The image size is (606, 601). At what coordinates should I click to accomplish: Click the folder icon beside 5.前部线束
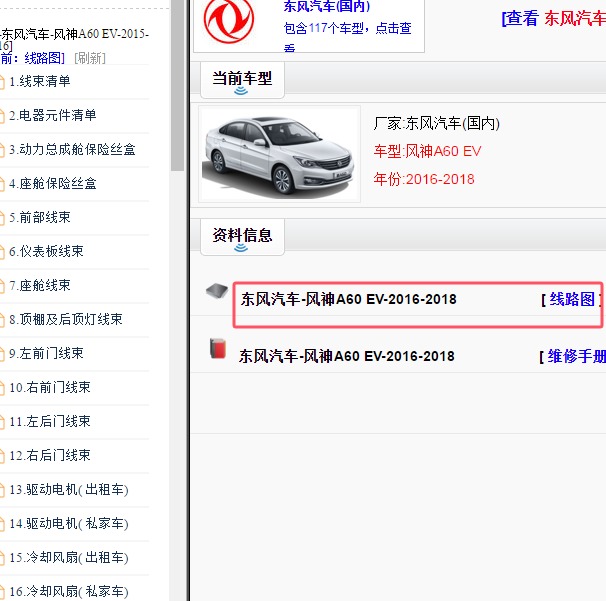(2, 218)
